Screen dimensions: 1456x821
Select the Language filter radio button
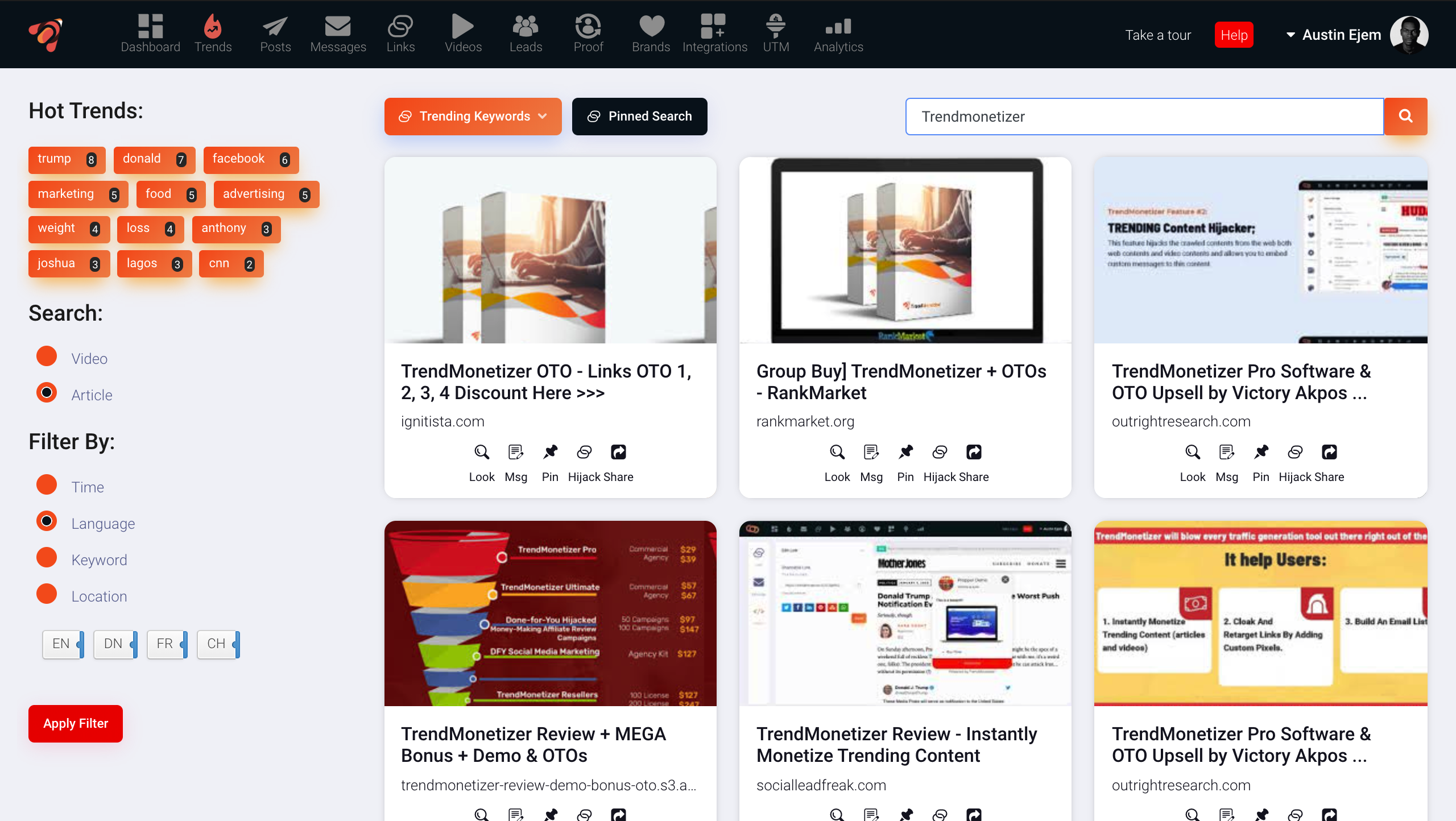point(47,521)
